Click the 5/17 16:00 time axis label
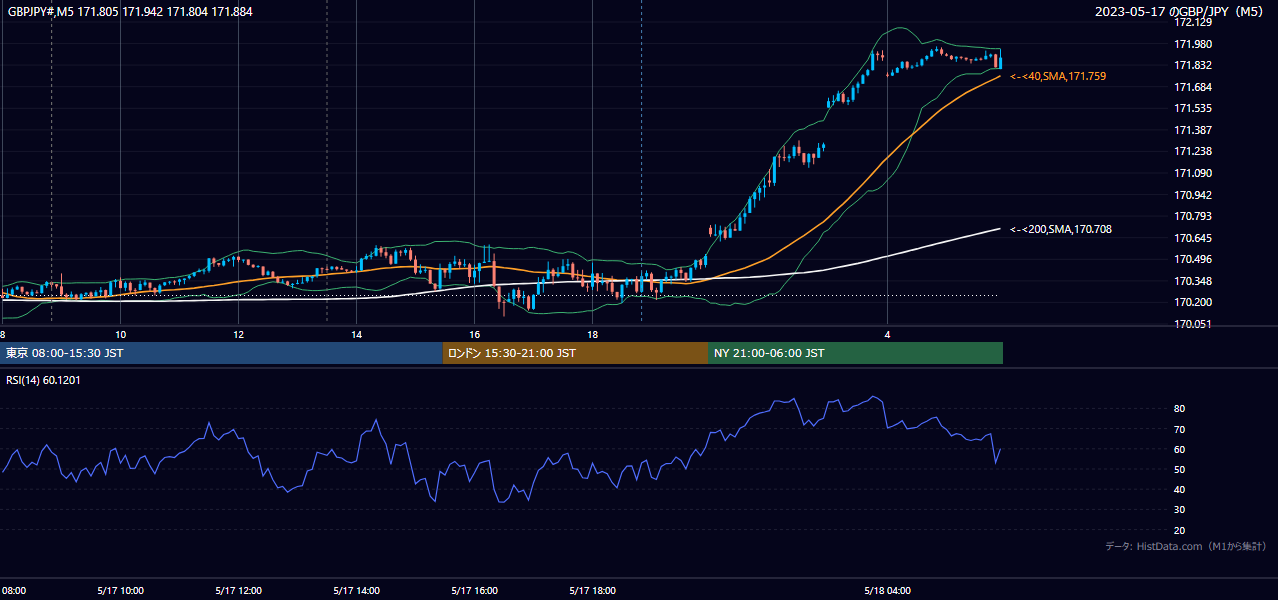This screenshot has width=1278, height=600. pyautogui.click(x=475, y=590)
